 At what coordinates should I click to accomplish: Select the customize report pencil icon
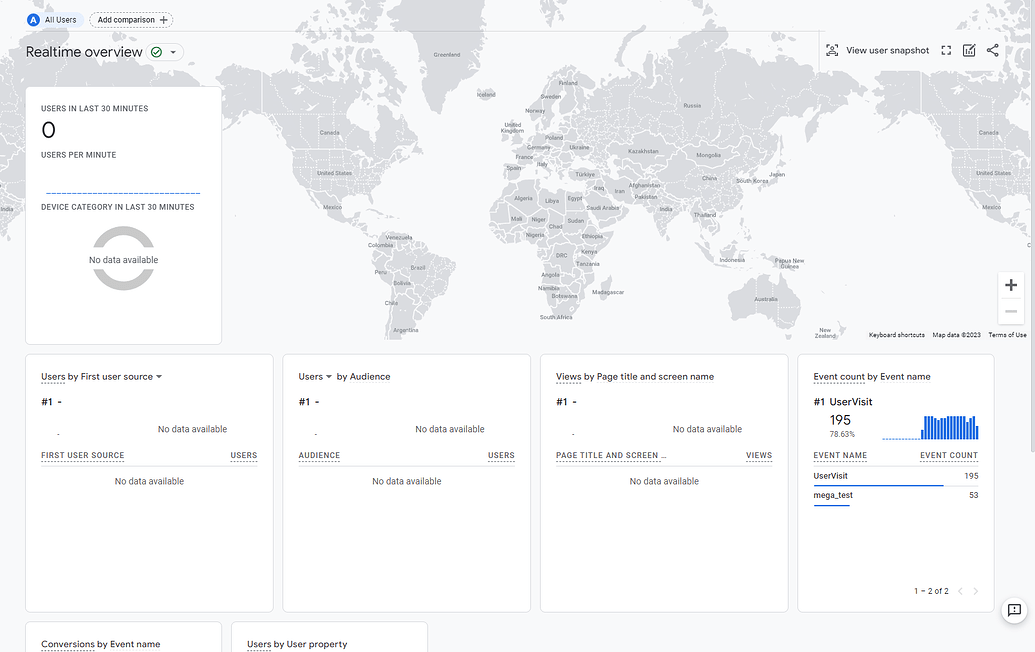click(969, 50)
